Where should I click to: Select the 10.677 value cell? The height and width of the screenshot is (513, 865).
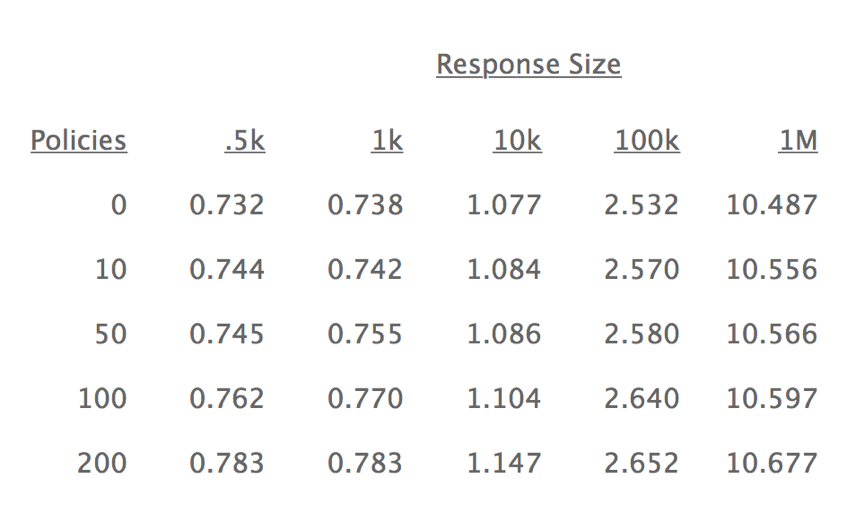point(772,463)
